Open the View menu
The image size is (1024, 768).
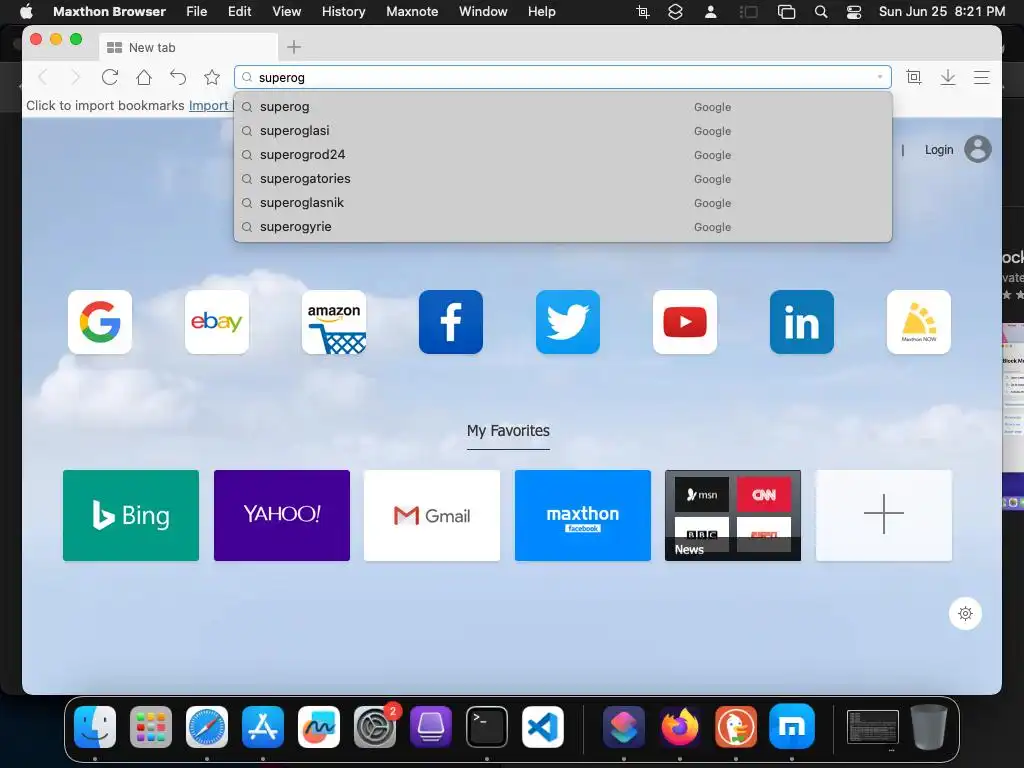point(287,12)
